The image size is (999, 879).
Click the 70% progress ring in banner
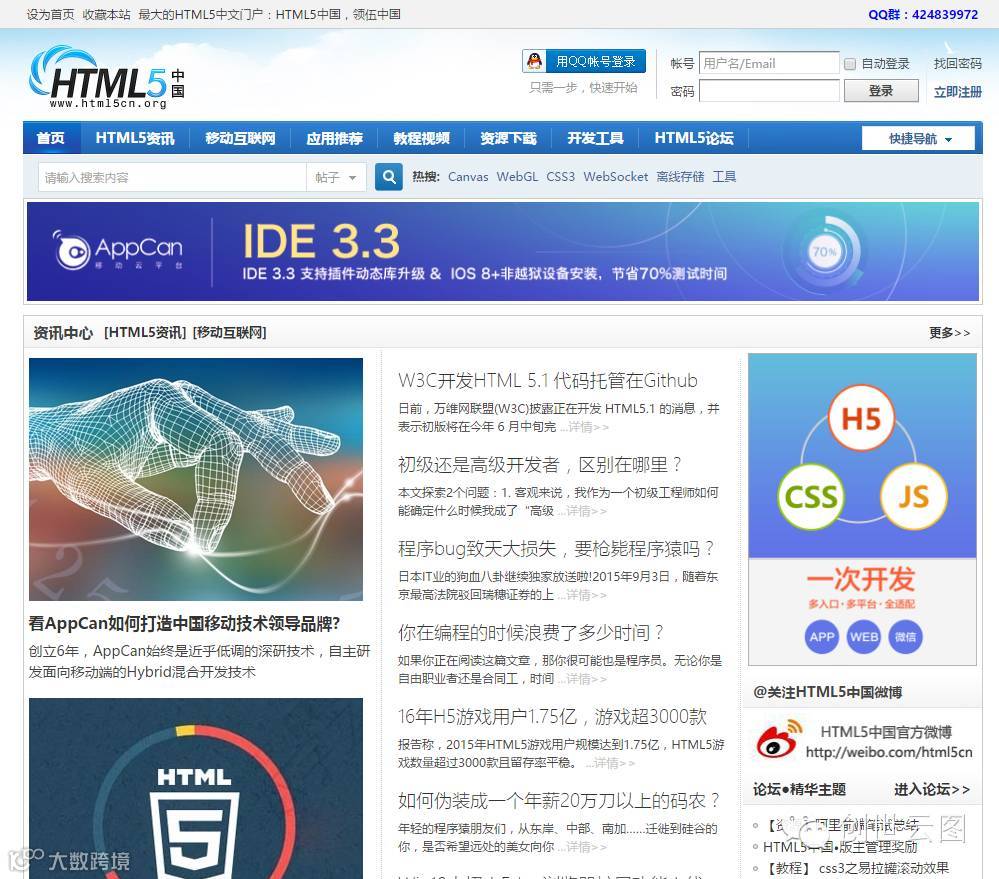(826, 252)
